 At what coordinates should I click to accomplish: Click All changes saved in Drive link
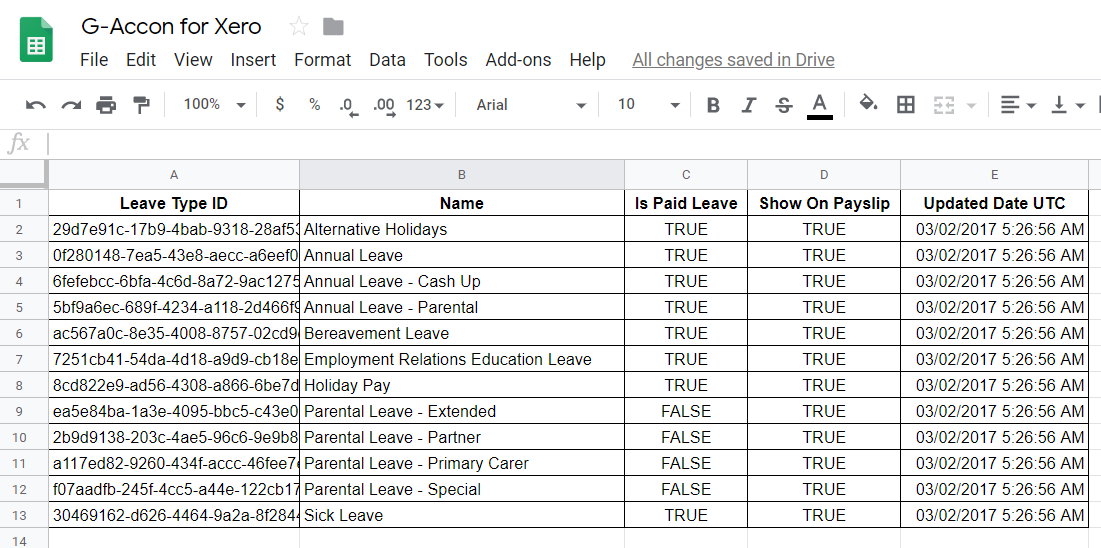[x=733, y=60]
